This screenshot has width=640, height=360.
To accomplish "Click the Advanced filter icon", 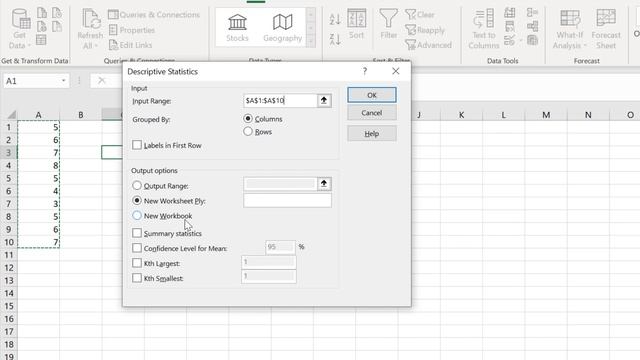I will 410,45.
